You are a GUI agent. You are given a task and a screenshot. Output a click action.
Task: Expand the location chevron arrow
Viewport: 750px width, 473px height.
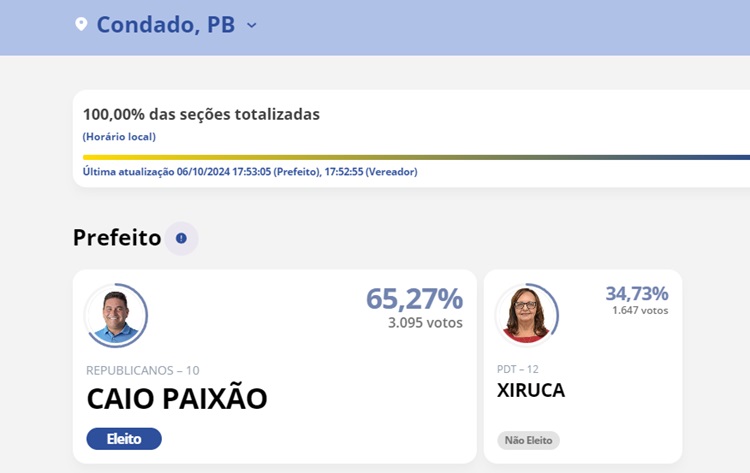(252, 24)
